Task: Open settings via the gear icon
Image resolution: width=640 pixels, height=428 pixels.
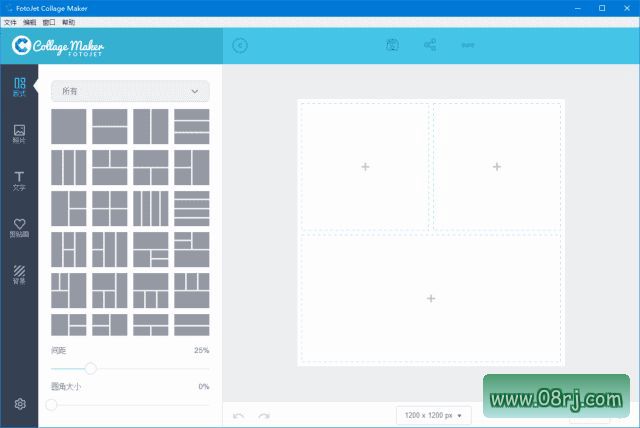Action: pyautogui.click(x=19, y=404)
